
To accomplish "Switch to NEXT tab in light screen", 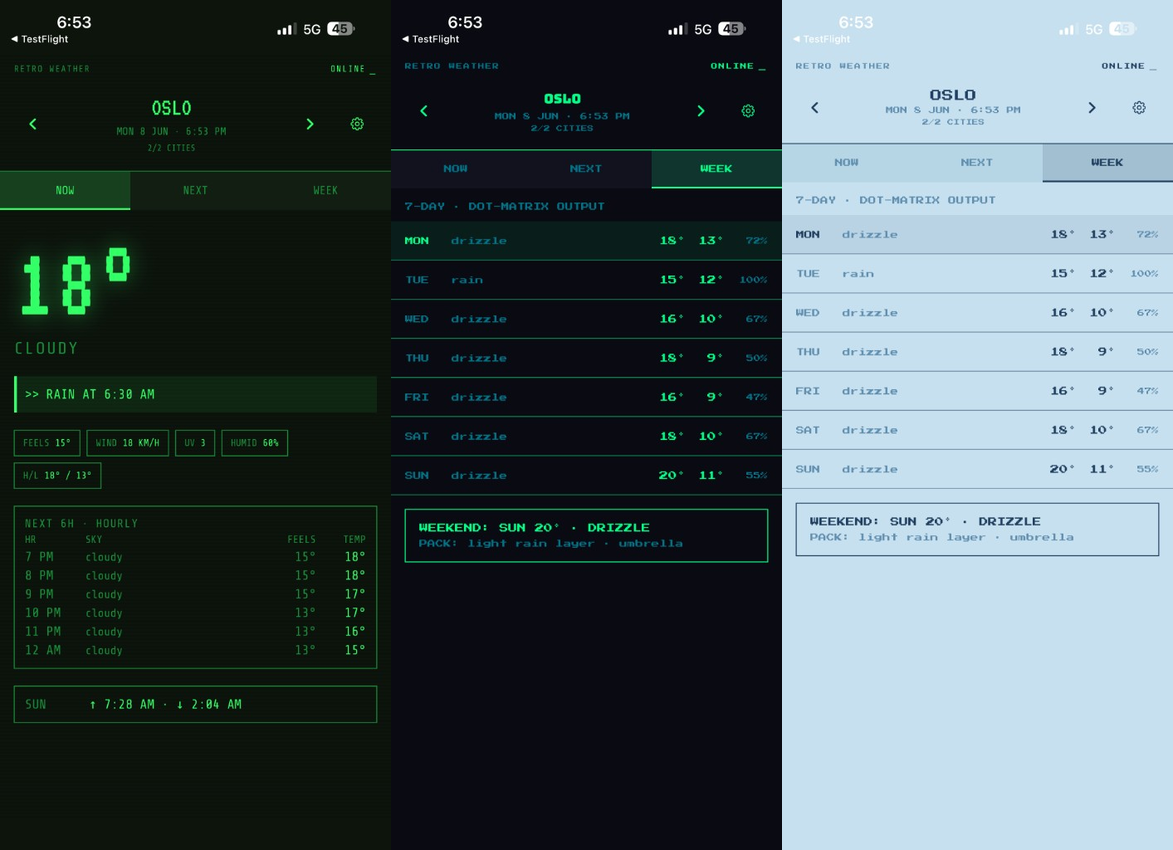I will [977, 162].
